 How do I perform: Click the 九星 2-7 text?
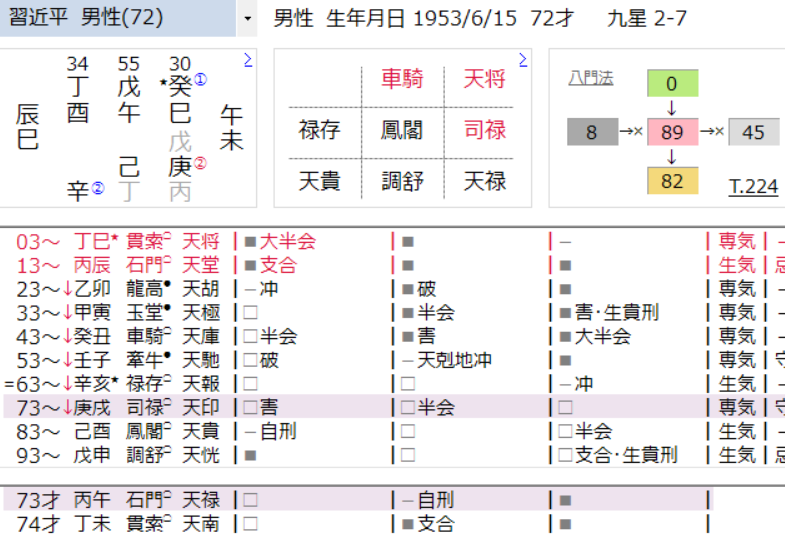(x=647, y=19)
